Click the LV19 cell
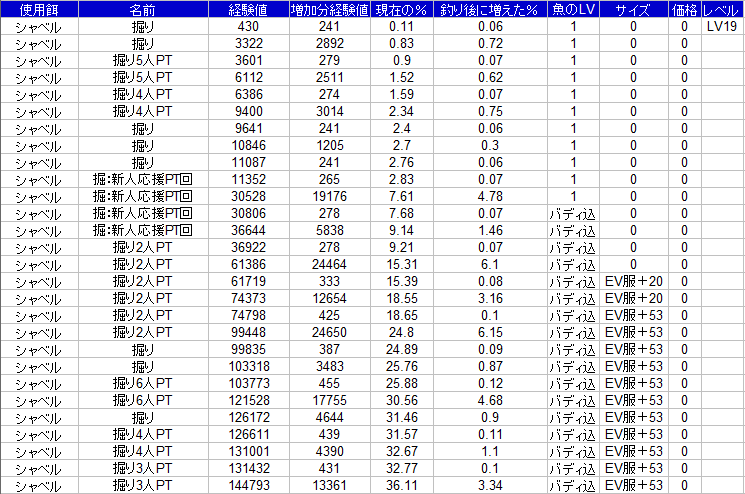The height and width of the screenshot is (494, 745). (722, 26)
